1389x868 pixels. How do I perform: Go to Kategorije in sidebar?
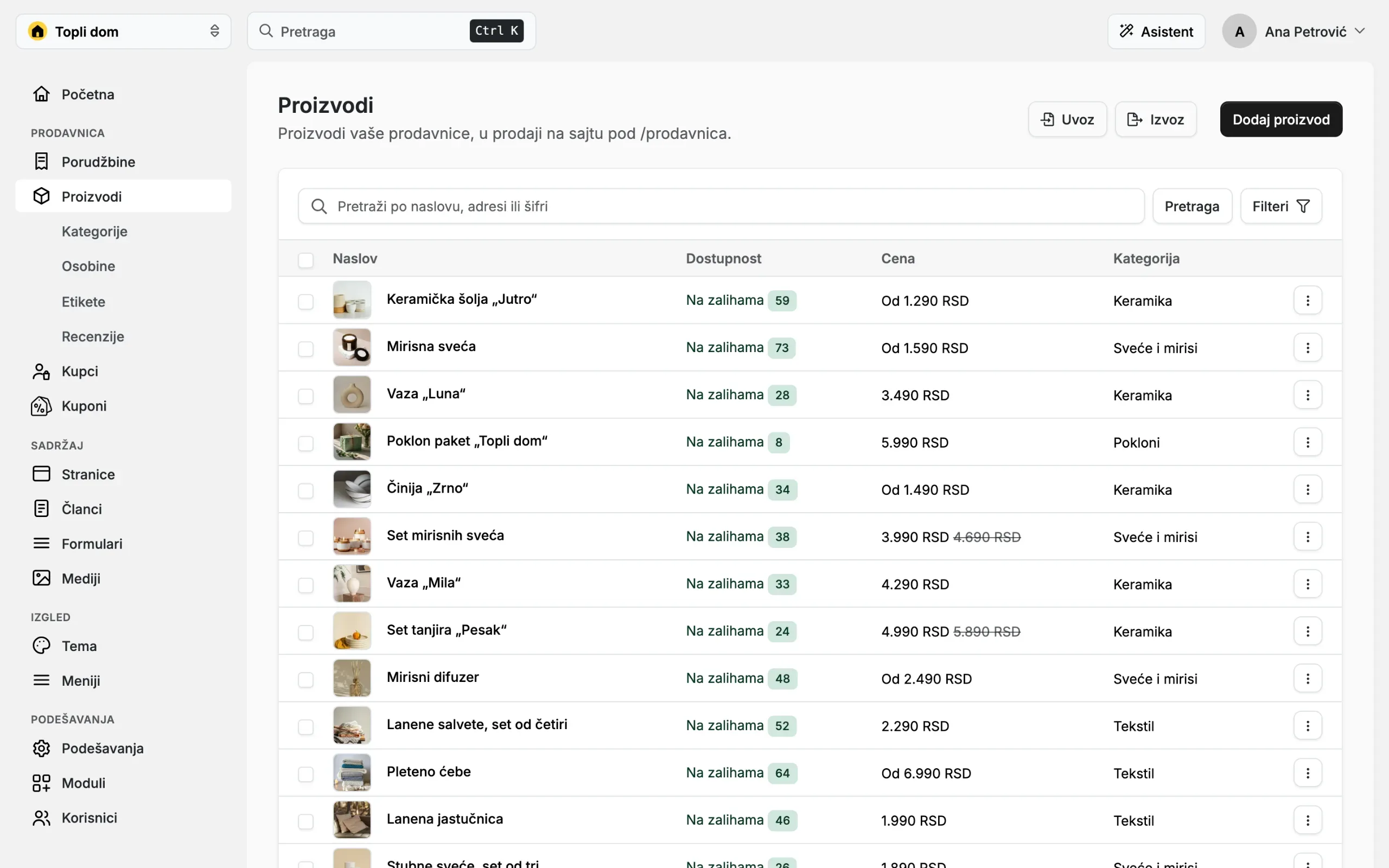94,231
